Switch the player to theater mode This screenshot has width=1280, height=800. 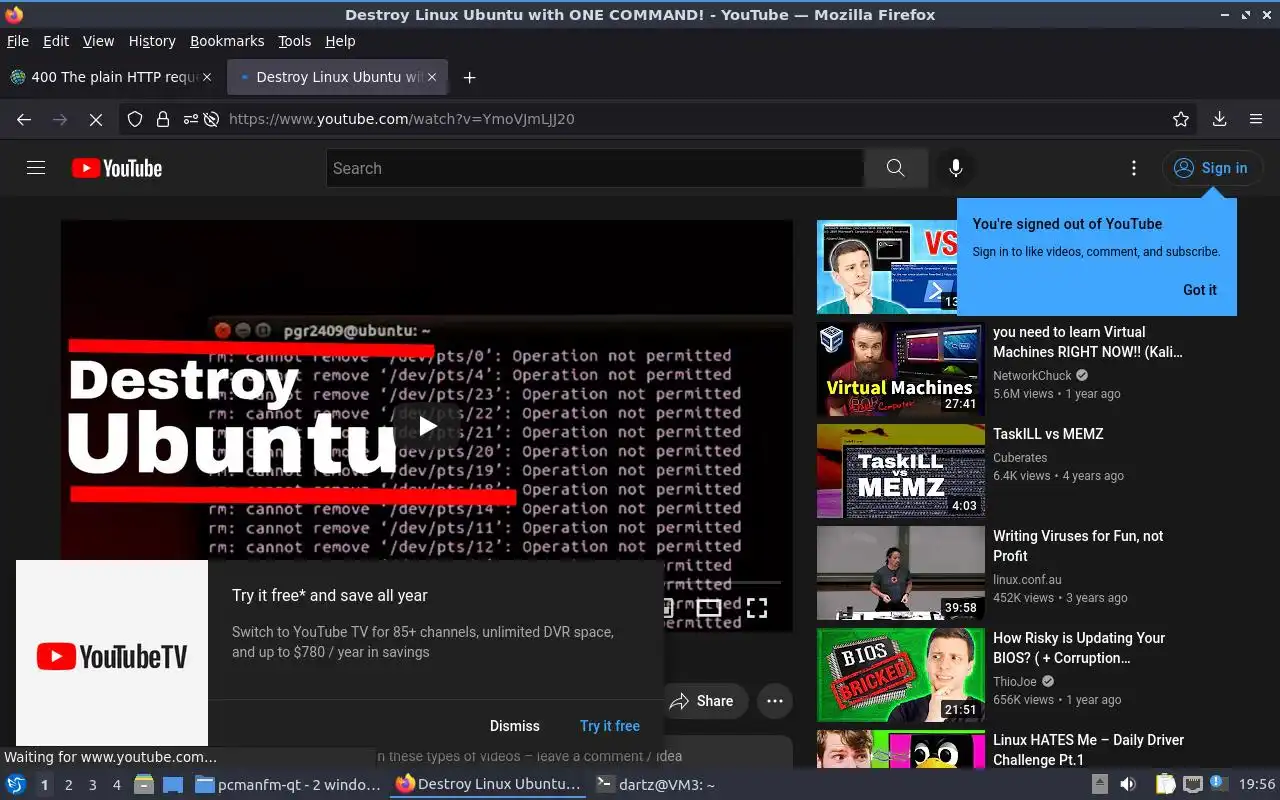click(709, 607)
